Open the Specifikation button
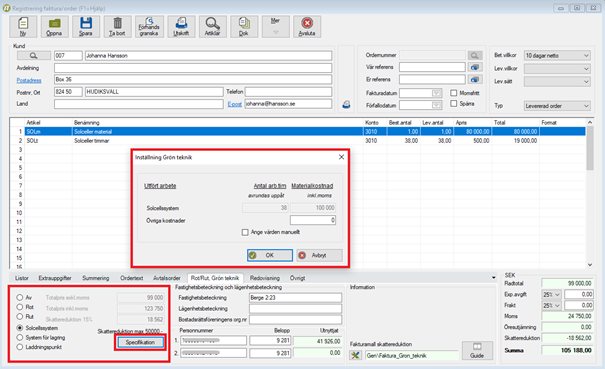Viewport: 605px width, 369px height. click(x=140, y=342)
